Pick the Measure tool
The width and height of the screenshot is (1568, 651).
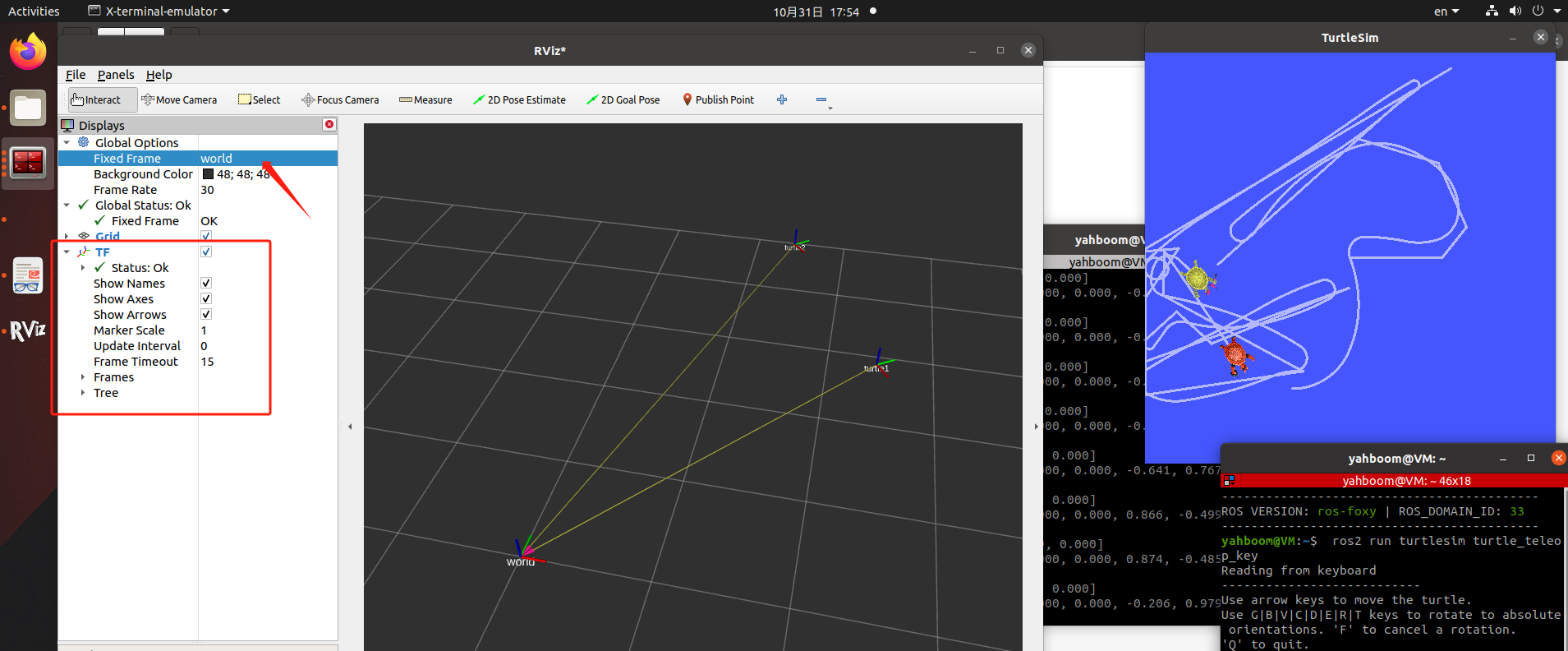point(425,99)
